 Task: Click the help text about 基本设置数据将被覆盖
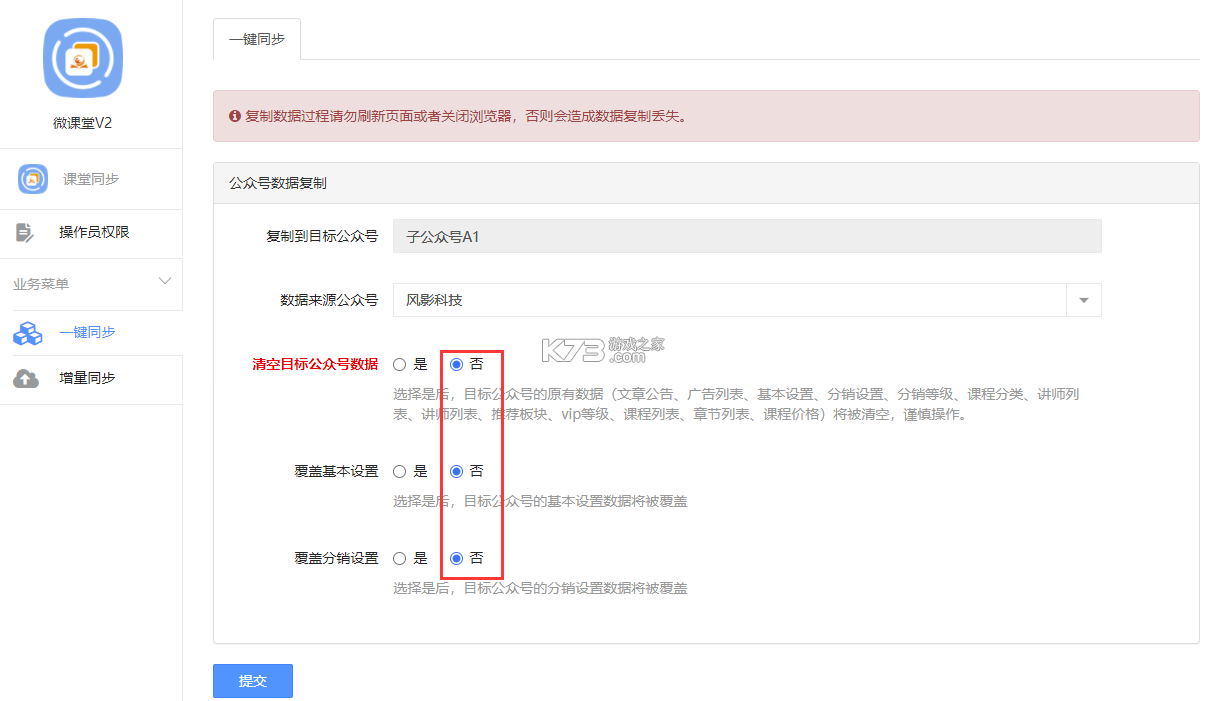point(540,501)
